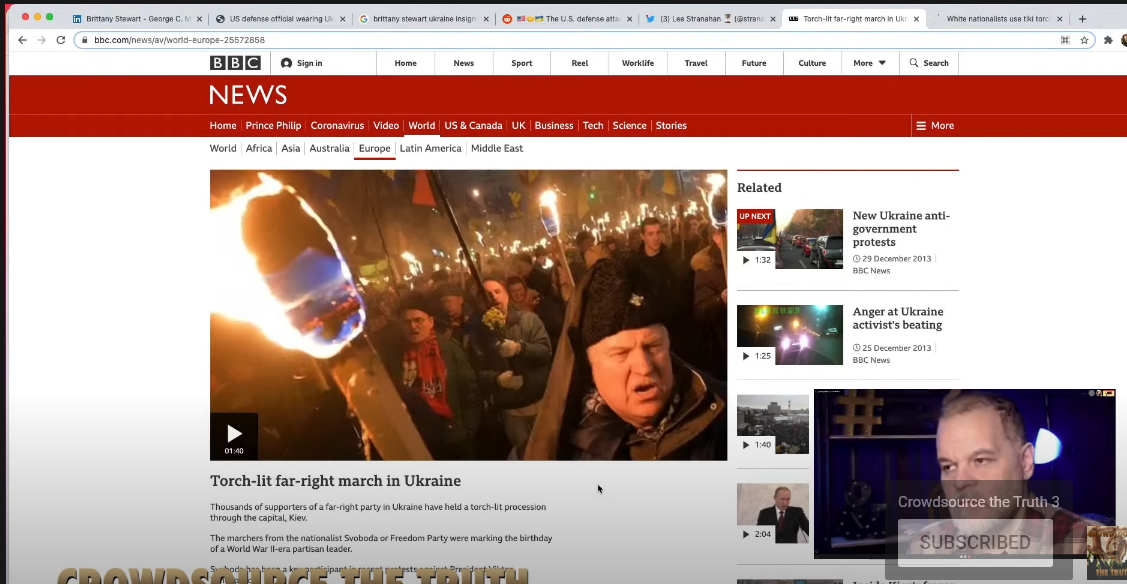Viewport: 1127px width, 584px height.
Task: Play the 1:25 night street video thumbnail
Action: (x=789, y=335)
